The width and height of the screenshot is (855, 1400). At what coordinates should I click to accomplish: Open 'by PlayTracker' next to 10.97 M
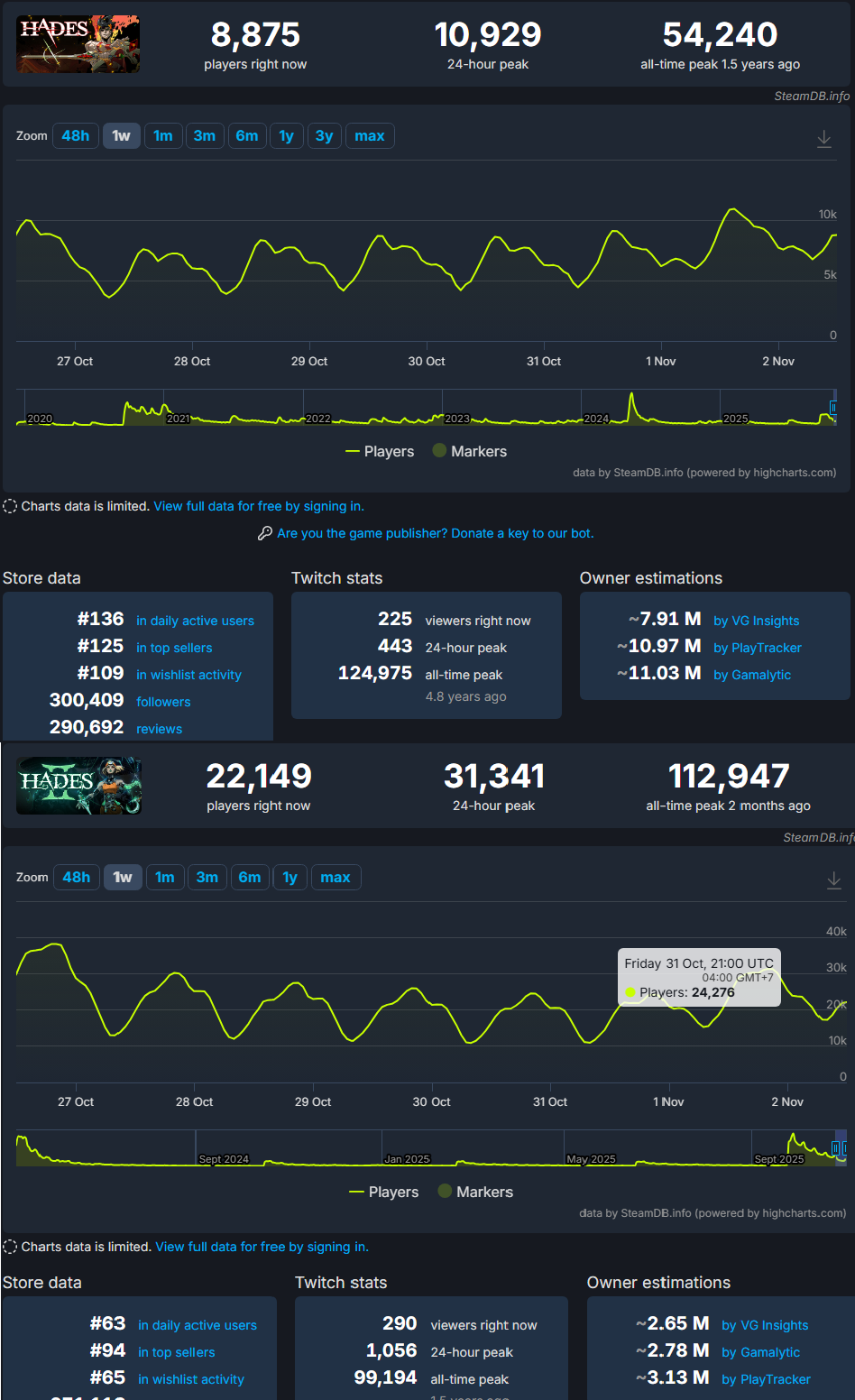[758, 648]
